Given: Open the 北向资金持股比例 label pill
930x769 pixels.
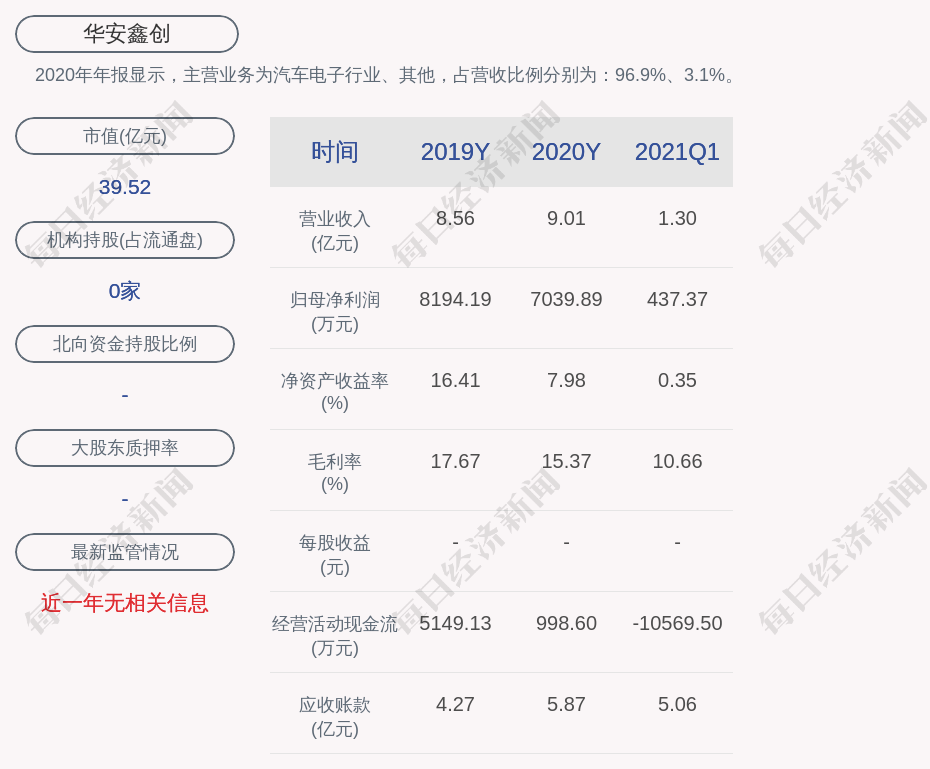Looking at the screenshot, I should click(125, 344).
